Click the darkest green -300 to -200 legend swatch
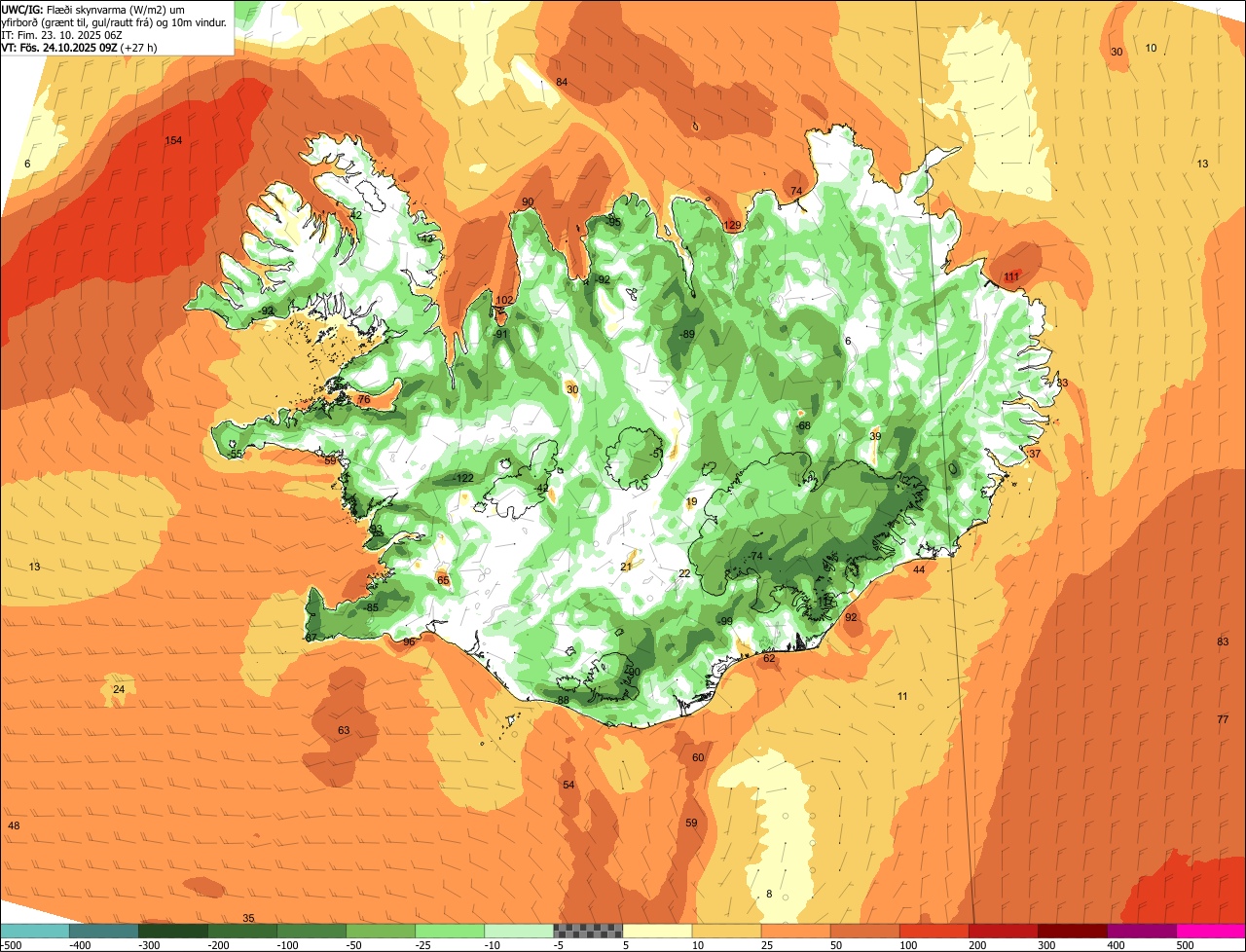1246x952 pixels. pyautogui.click(x=173, y=931)
